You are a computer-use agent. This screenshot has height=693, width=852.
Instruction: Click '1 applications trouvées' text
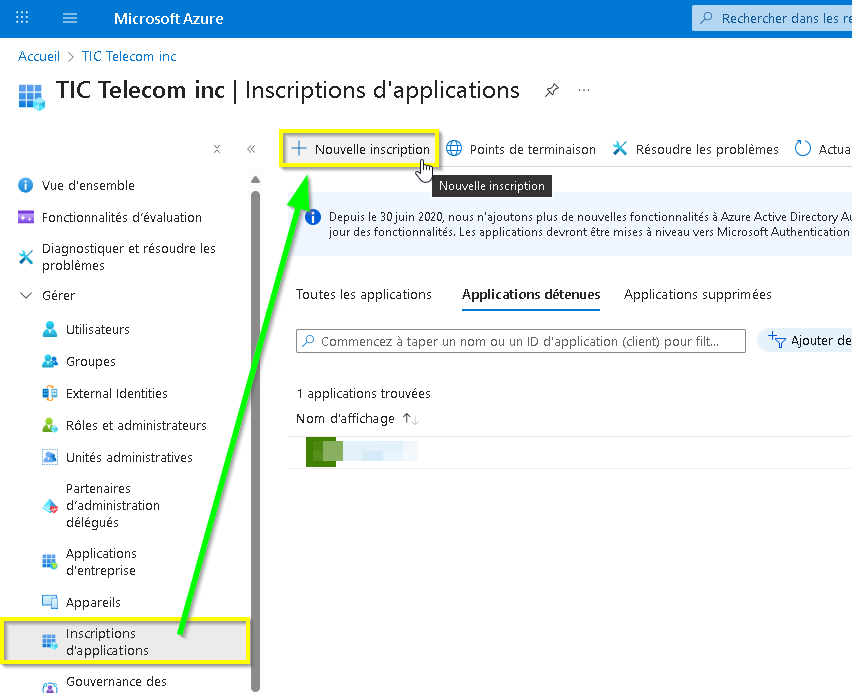364,394
